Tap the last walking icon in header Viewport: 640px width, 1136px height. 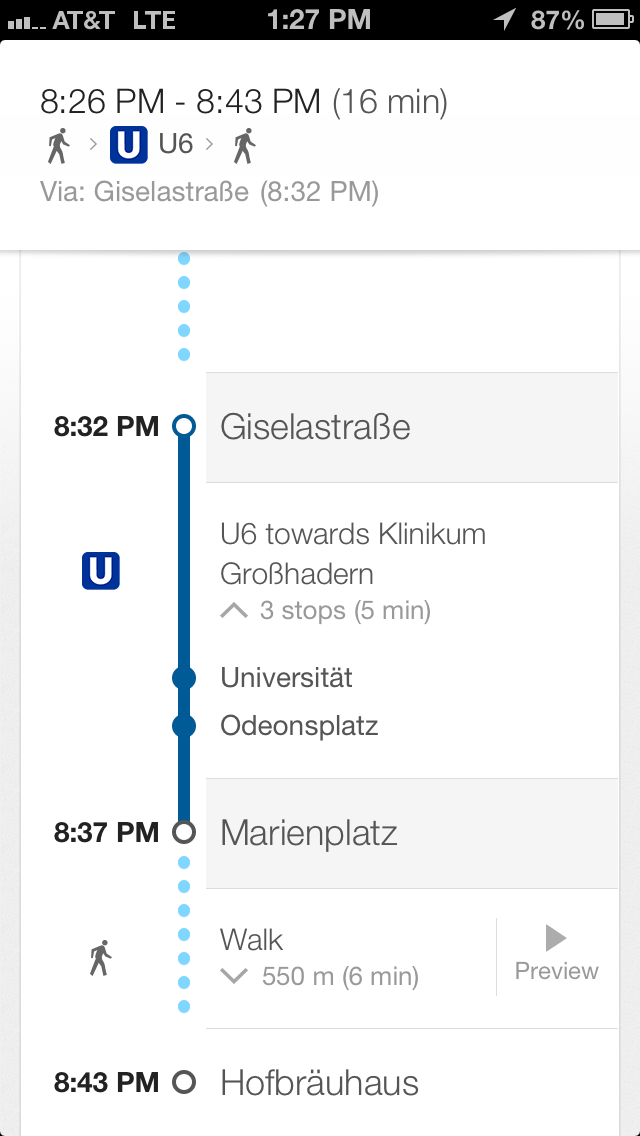[x=243, y=146]
